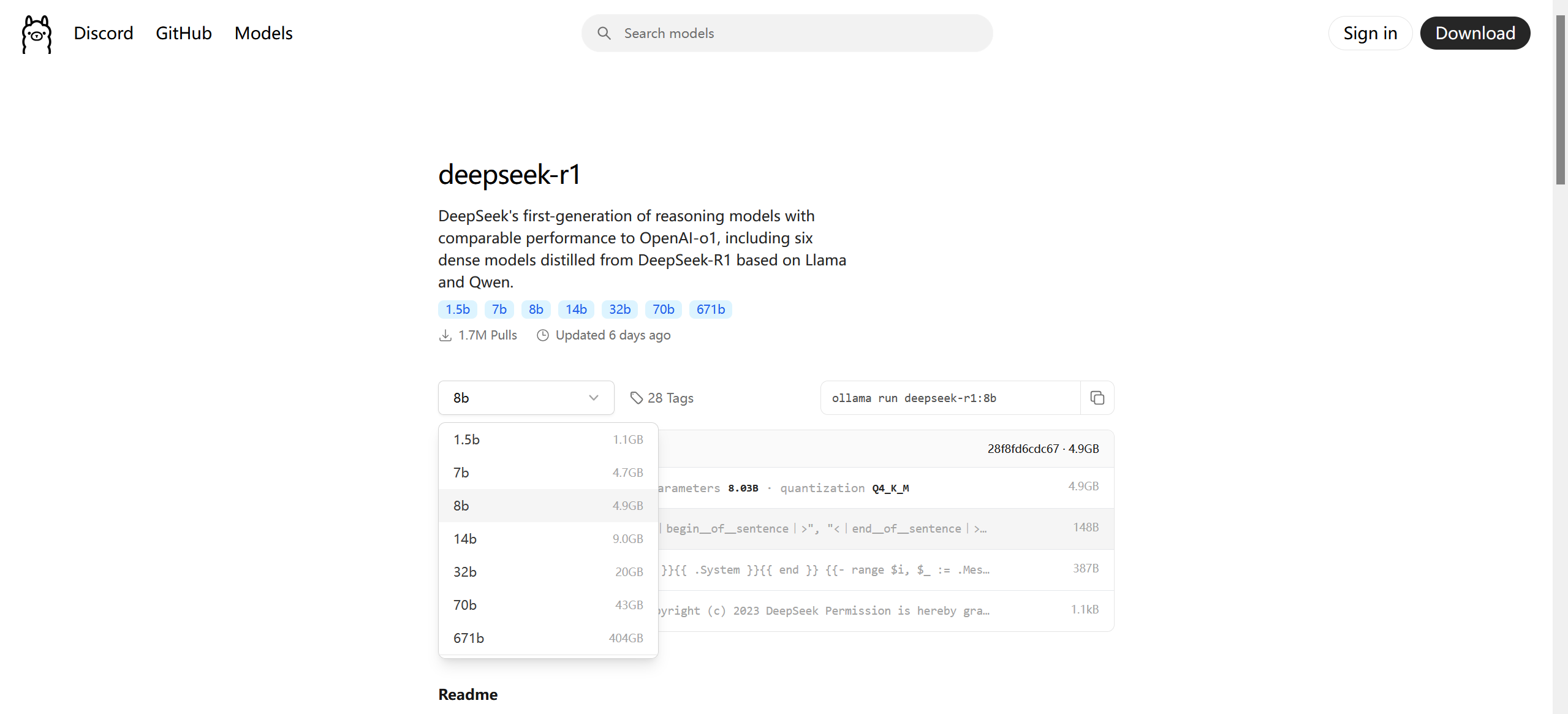
Task: Copy the ollama run command
Action: [x=1097, y=398]
